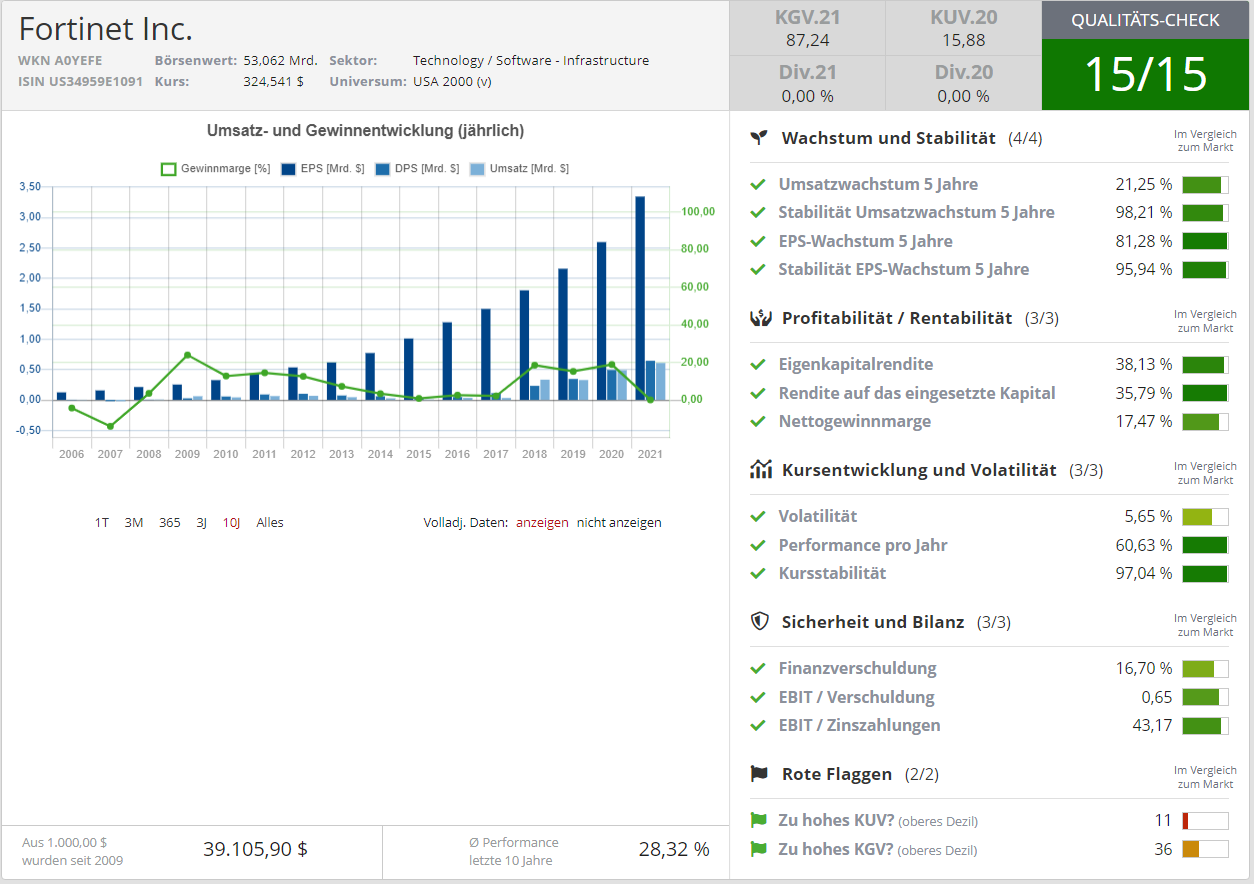The image size is (1254, 884).
Task: Select the 365 days chart range
Action: coord(170,523)
